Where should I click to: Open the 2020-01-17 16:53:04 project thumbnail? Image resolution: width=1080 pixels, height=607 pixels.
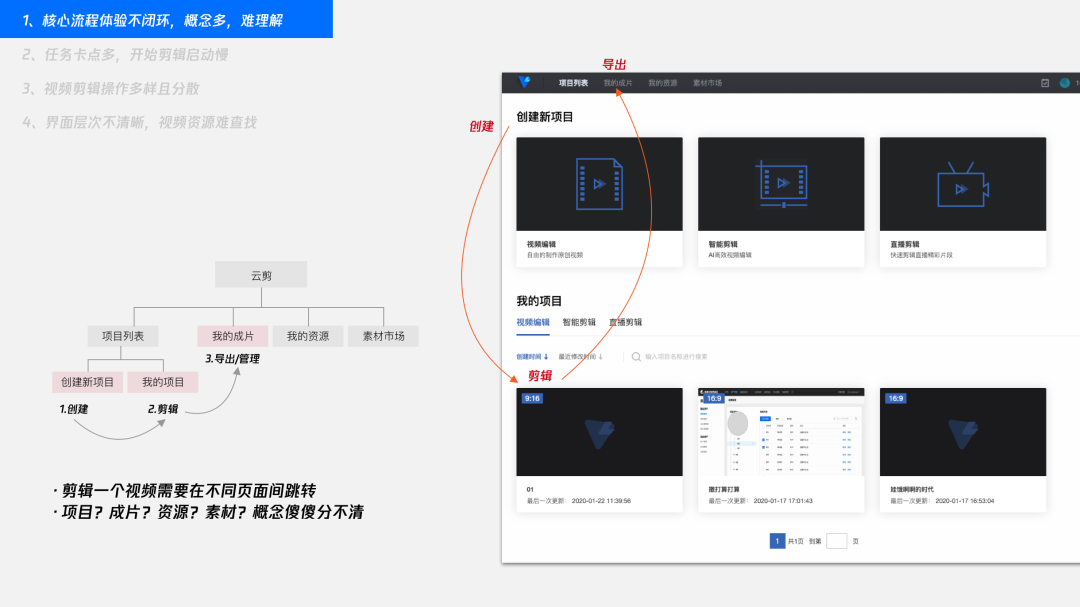click(x=963, y=432)
